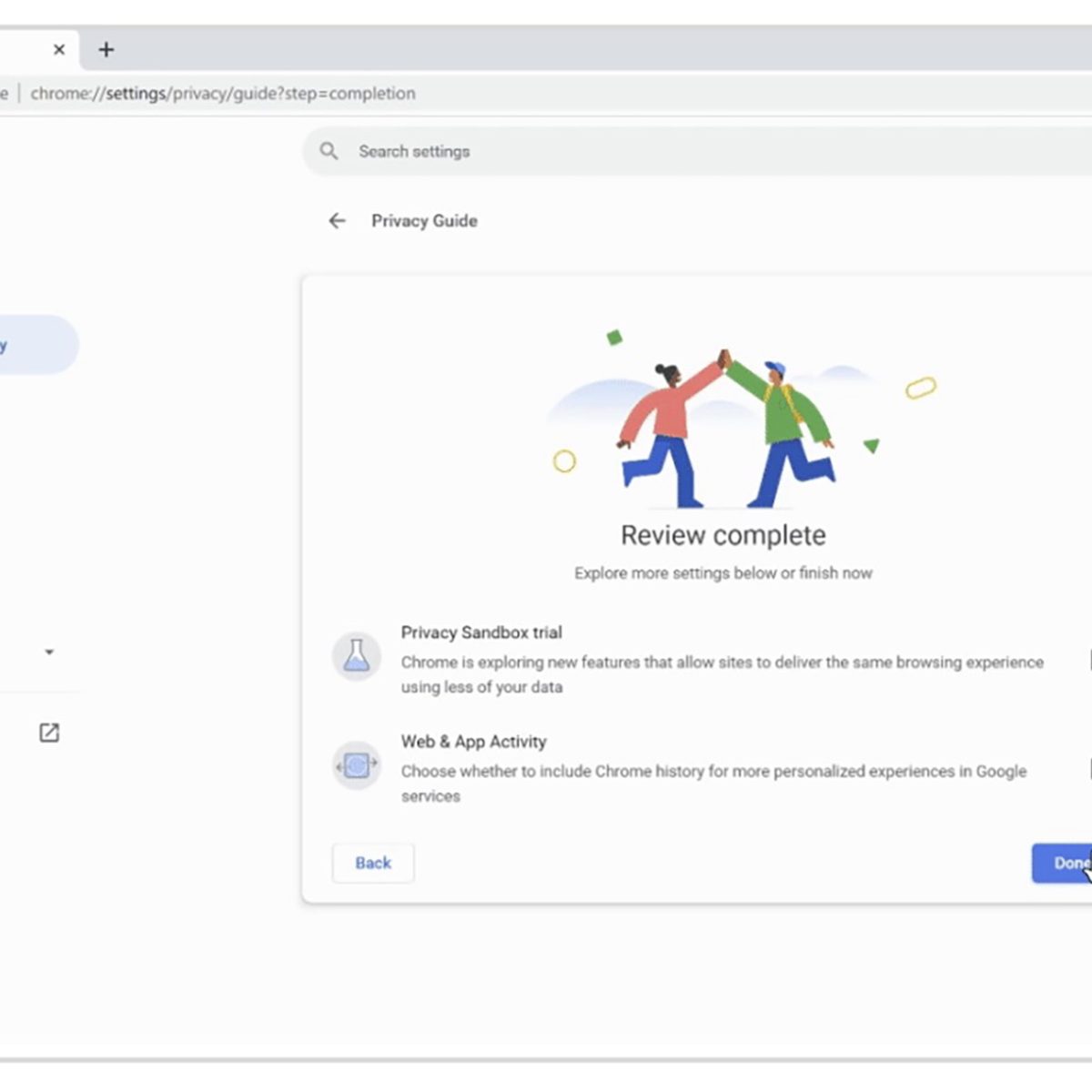This screenshot has height=1092, width=1092.
Task: Open Web & App Activity settings
Action: point(473,742)
